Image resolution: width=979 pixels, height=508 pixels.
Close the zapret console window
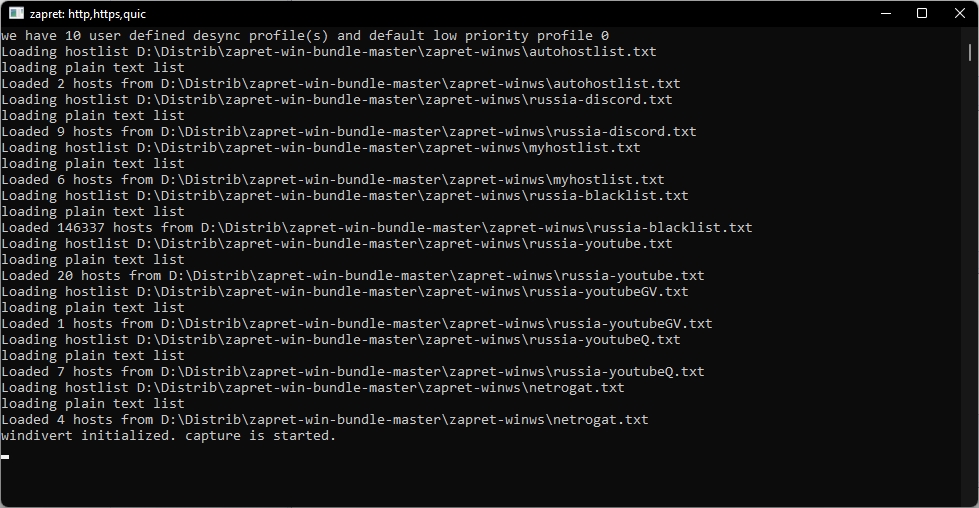coord(960,13)
